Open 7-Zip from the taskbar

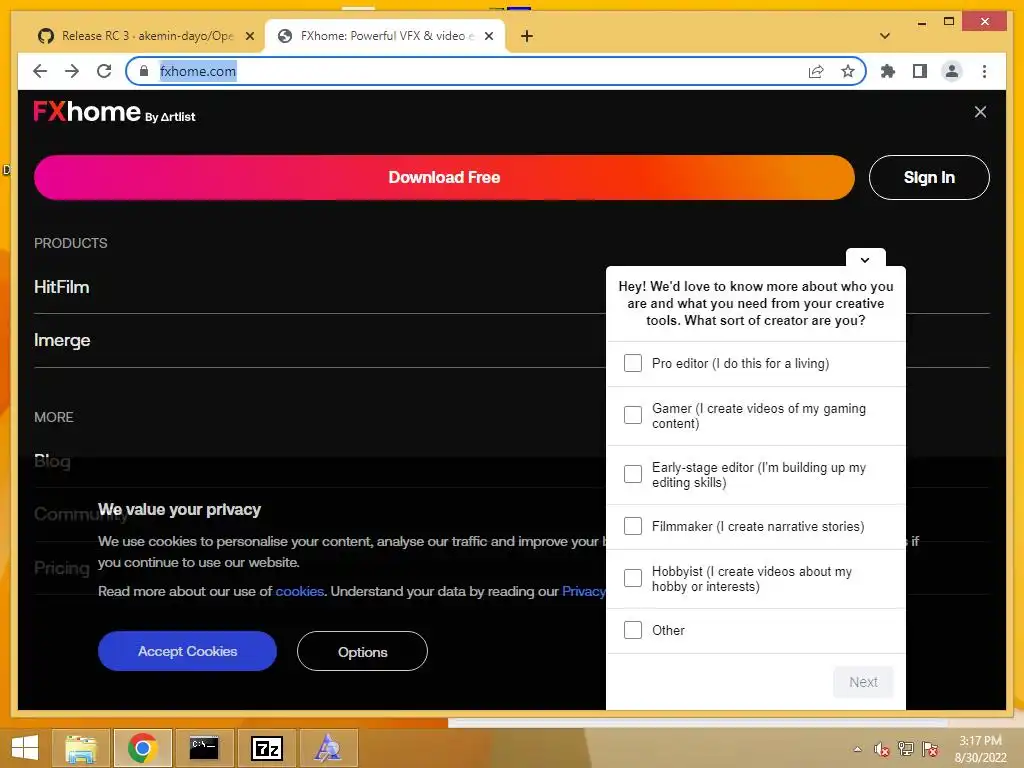point(266,748)
